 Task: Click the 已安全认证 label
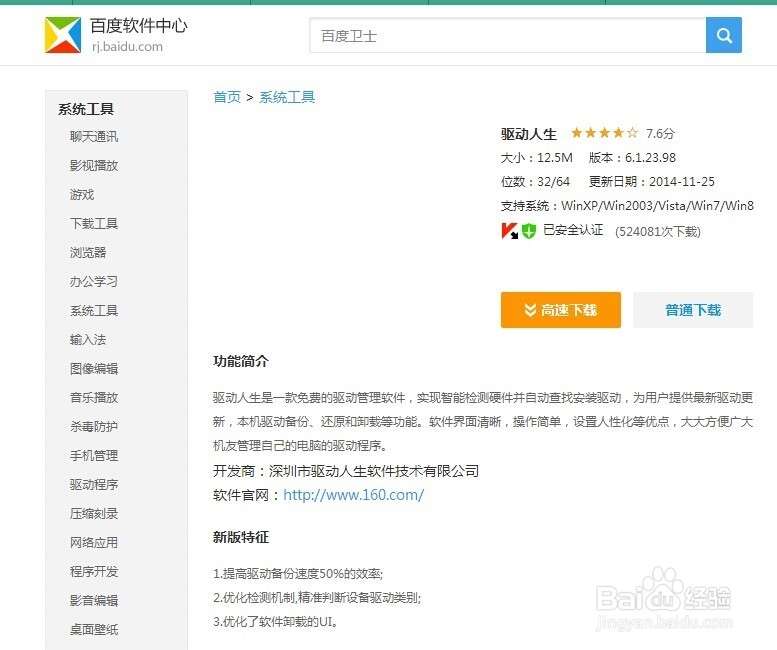(573, 230)
